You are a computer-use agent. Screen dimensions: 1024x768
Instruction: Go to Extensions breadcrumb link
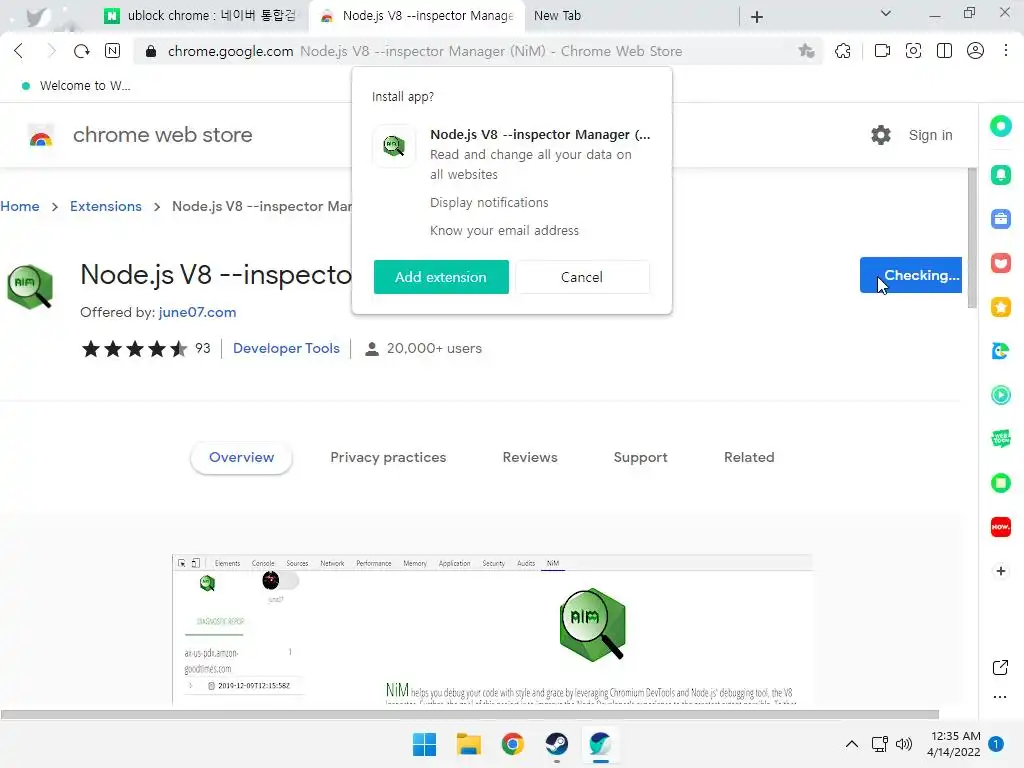pos(106,206)
